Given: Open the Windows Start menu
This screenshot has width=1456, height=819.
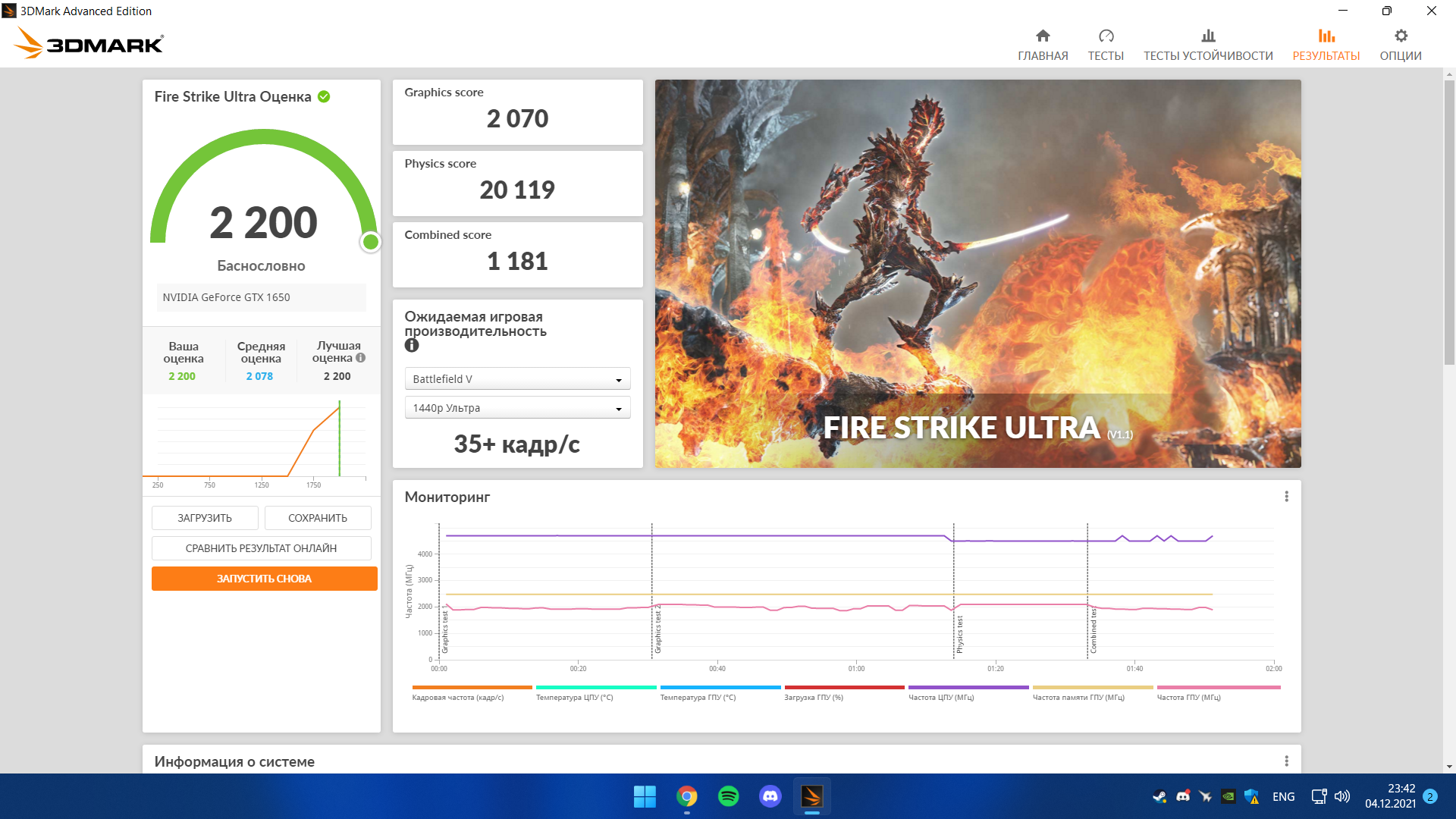Looking at the screenshot, I should (645, 796).
